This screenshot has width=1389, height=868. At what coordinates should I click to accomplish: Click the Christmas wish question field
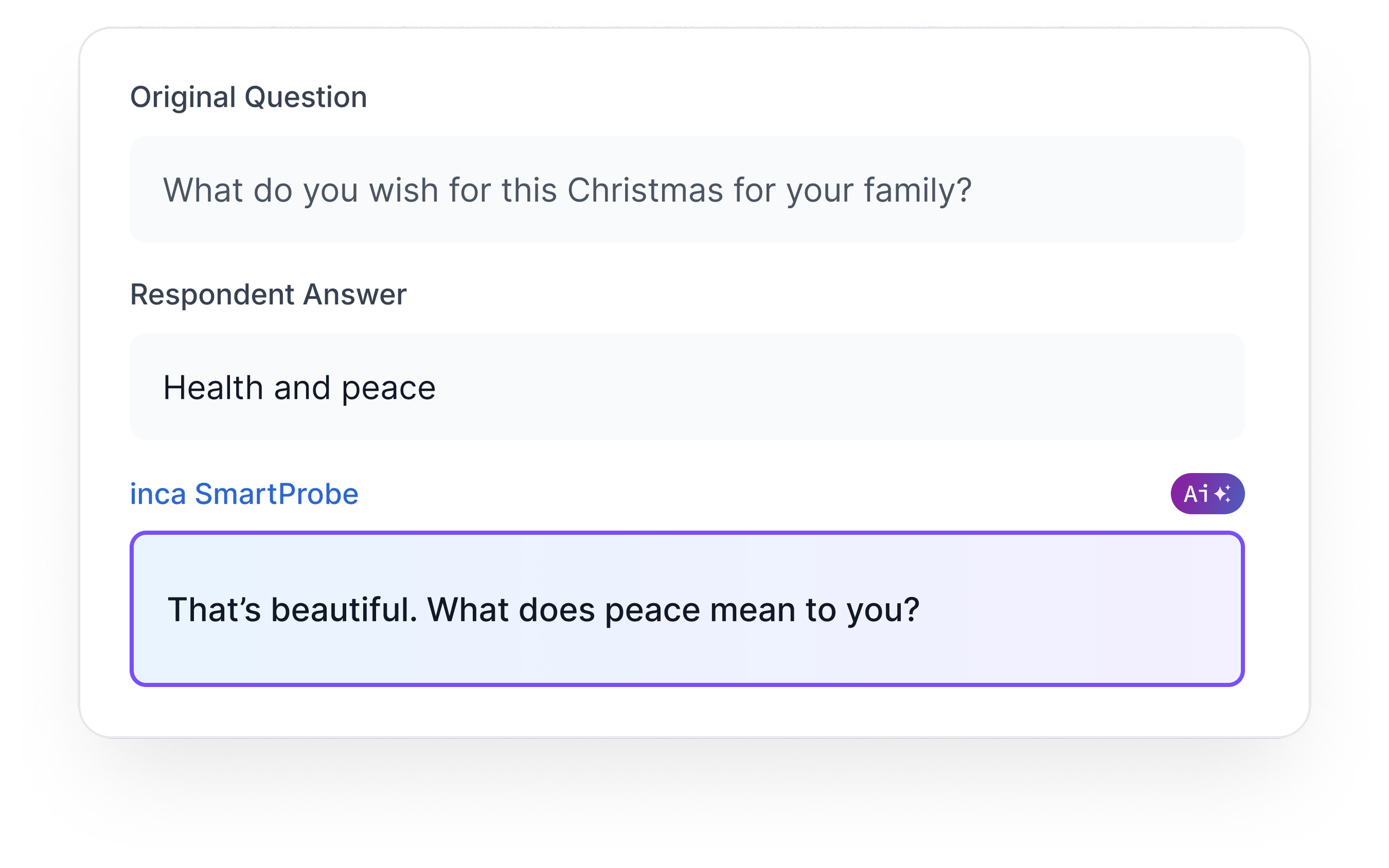click(687, 189)
